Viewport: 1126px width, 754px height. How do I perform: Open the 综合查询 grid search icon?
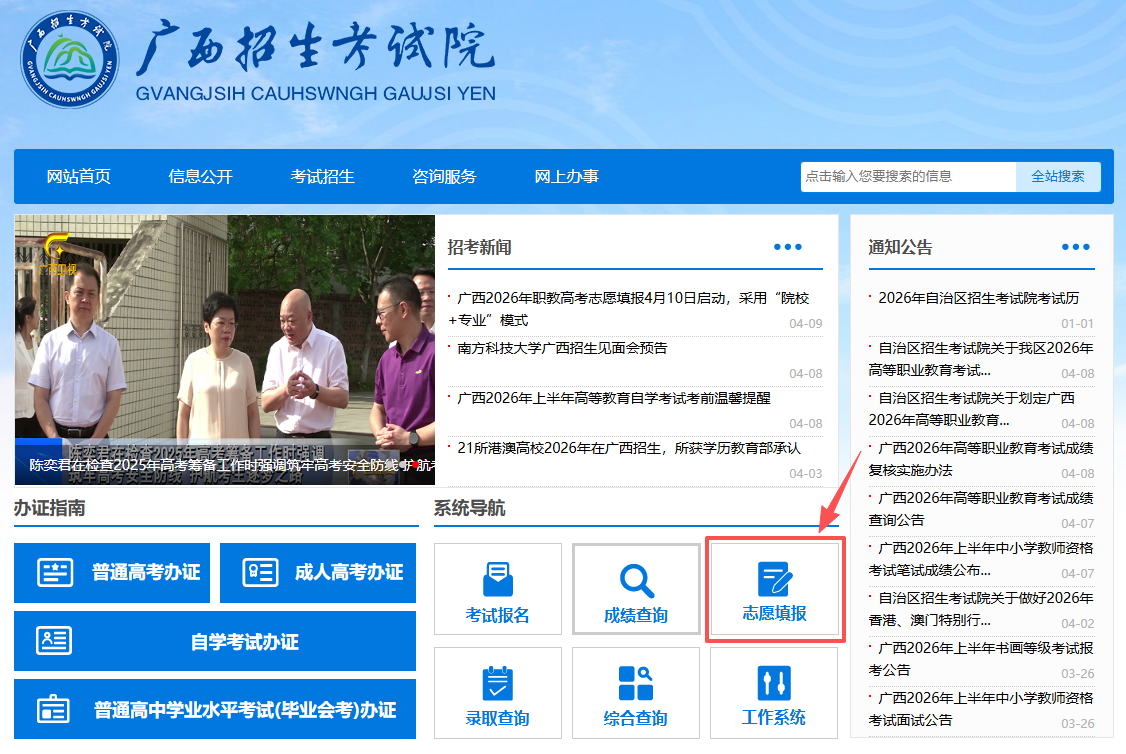coord(636,684)
